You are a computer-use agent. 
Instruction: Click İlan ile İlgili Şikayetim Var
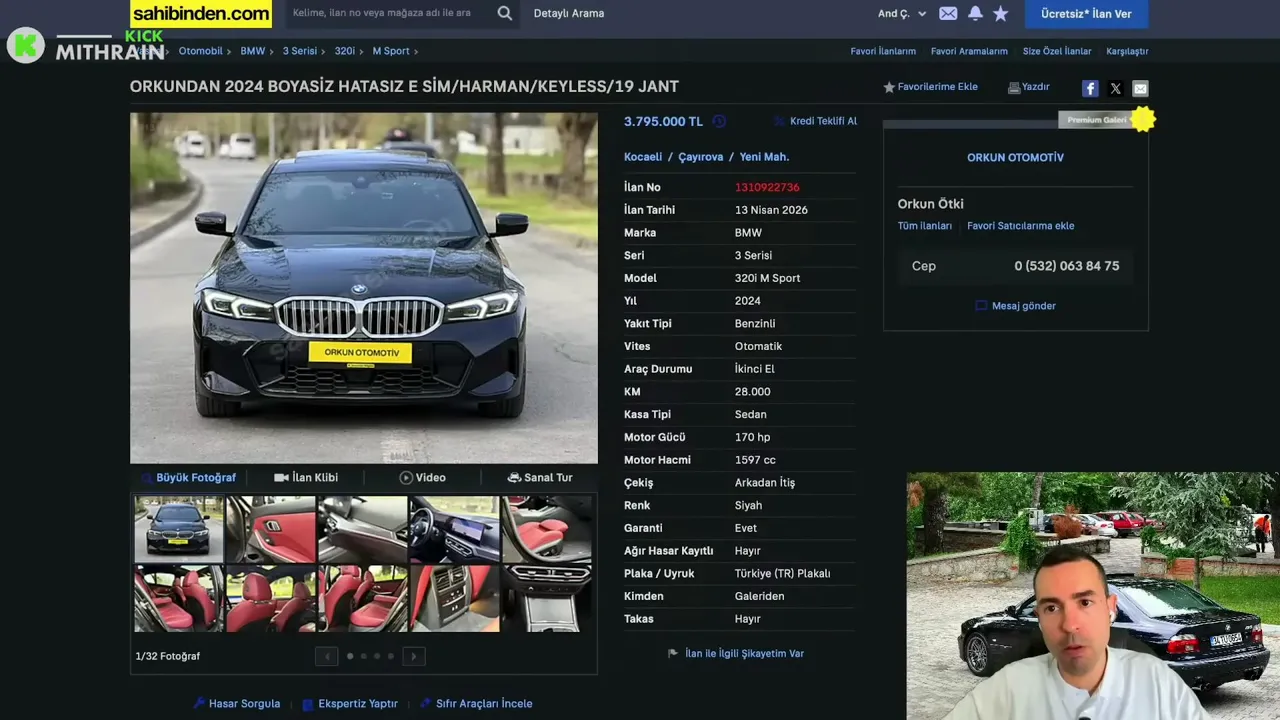coord(736,654)
